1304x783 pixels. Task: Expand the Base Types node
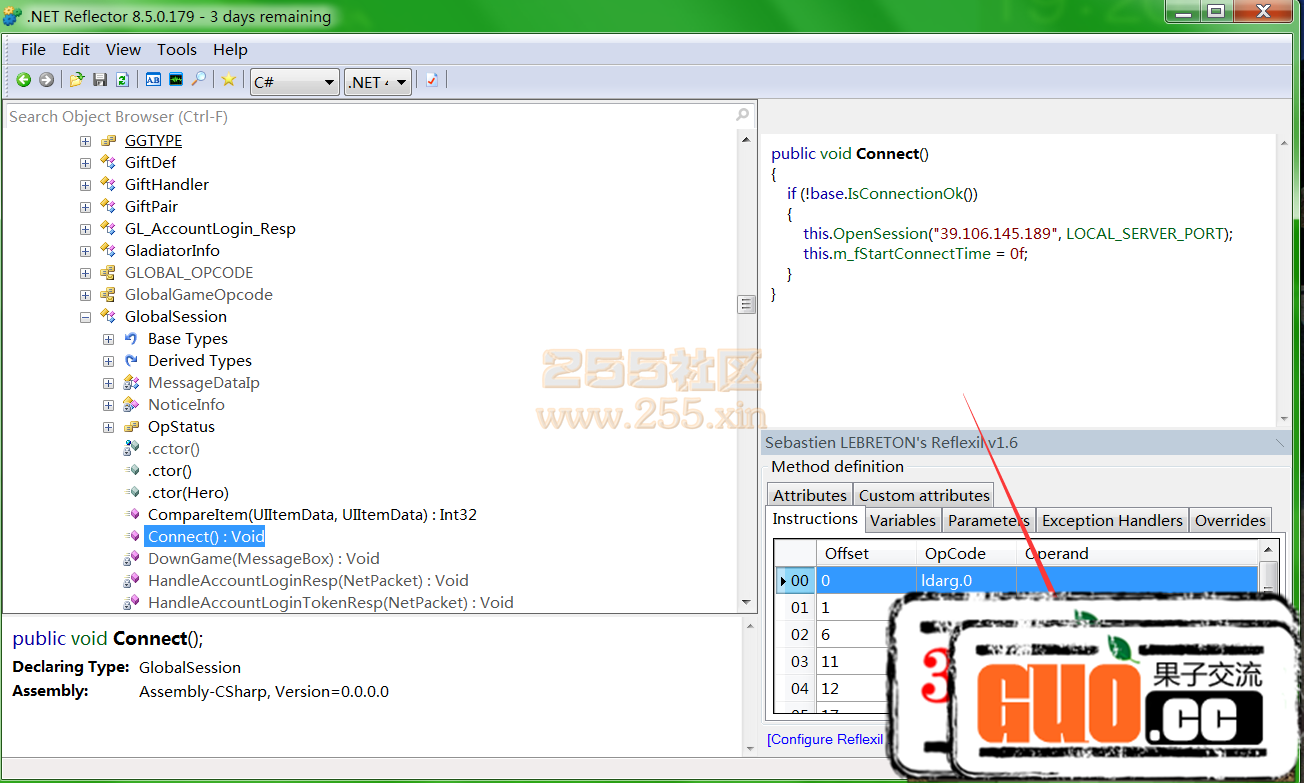pos(108,339)
